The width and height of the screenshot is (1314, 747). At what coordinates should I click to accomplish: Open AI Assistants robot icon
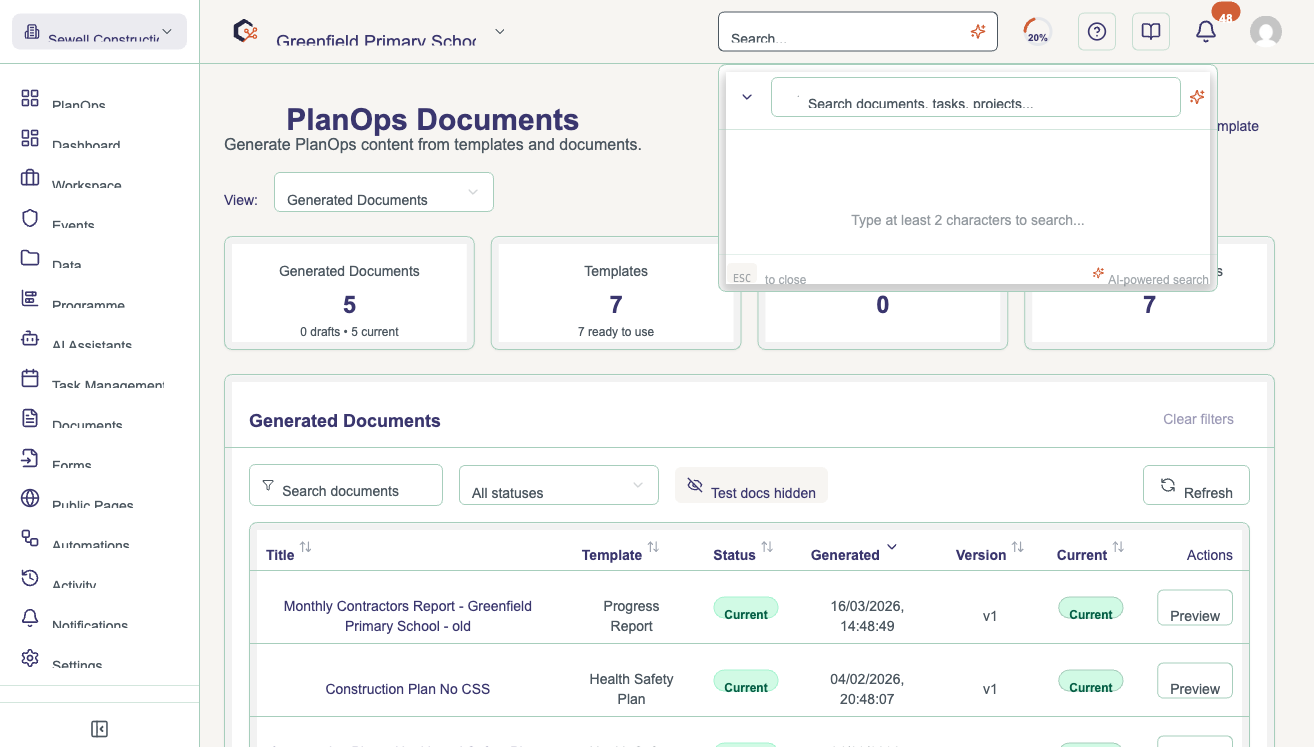pyautogui.click(x=30, y=338)
